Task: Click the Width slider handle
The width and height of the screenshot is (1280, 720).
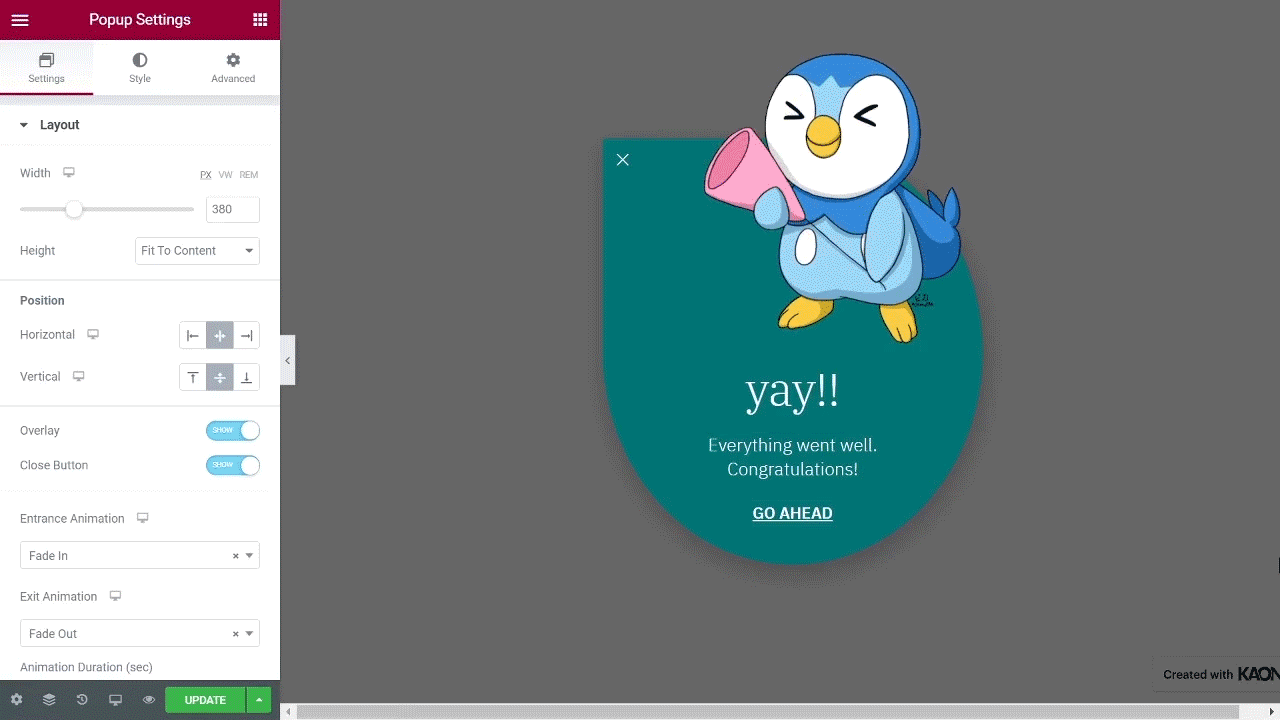Action: click(74, 209)
